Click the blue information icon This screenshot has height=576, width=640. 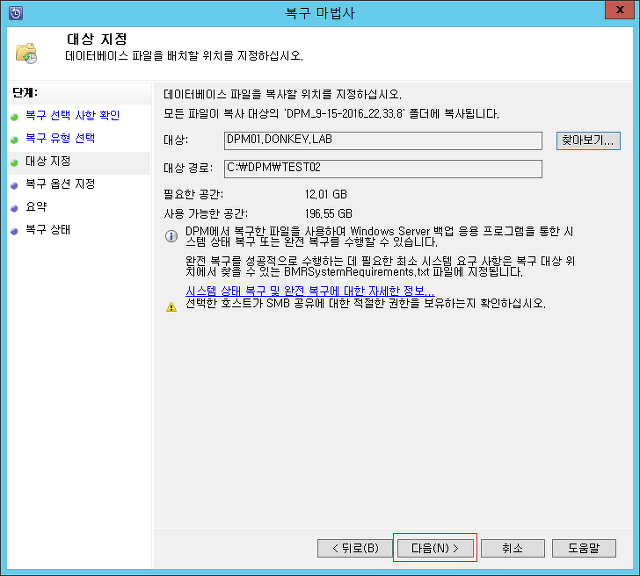[171, 236]
